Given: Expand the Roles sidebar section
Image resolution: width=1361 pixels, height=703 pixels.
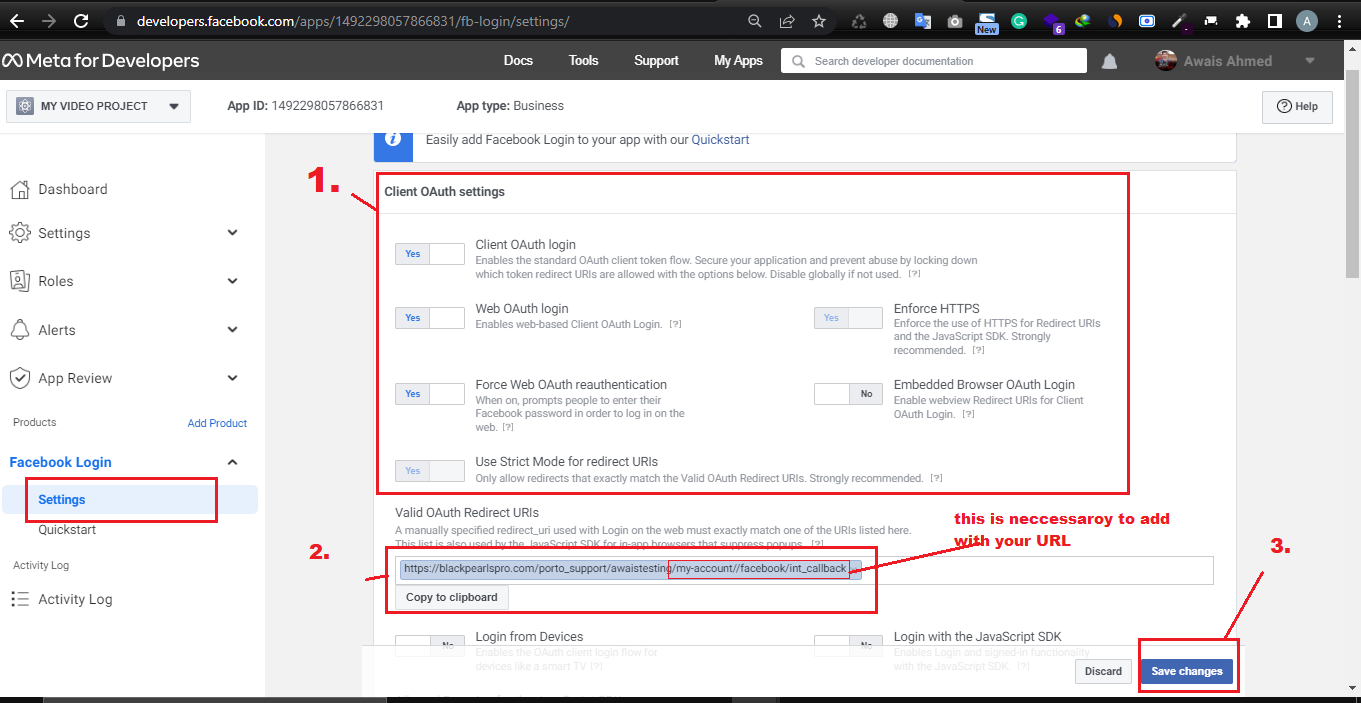Looking at the screenshot, I should (232, 281).
